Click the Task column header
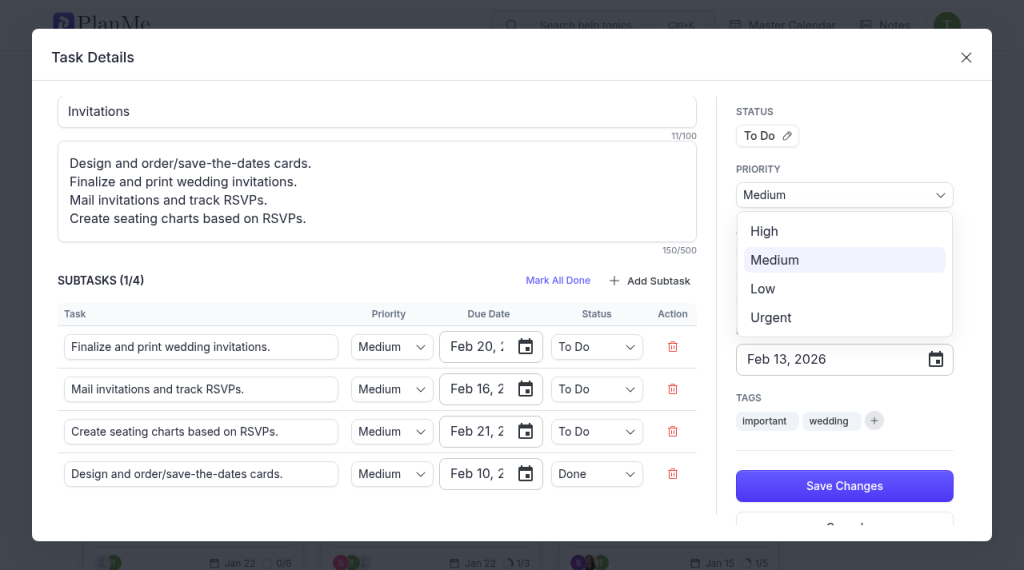This screenshot has height=570, width=1024. point(74,314)
